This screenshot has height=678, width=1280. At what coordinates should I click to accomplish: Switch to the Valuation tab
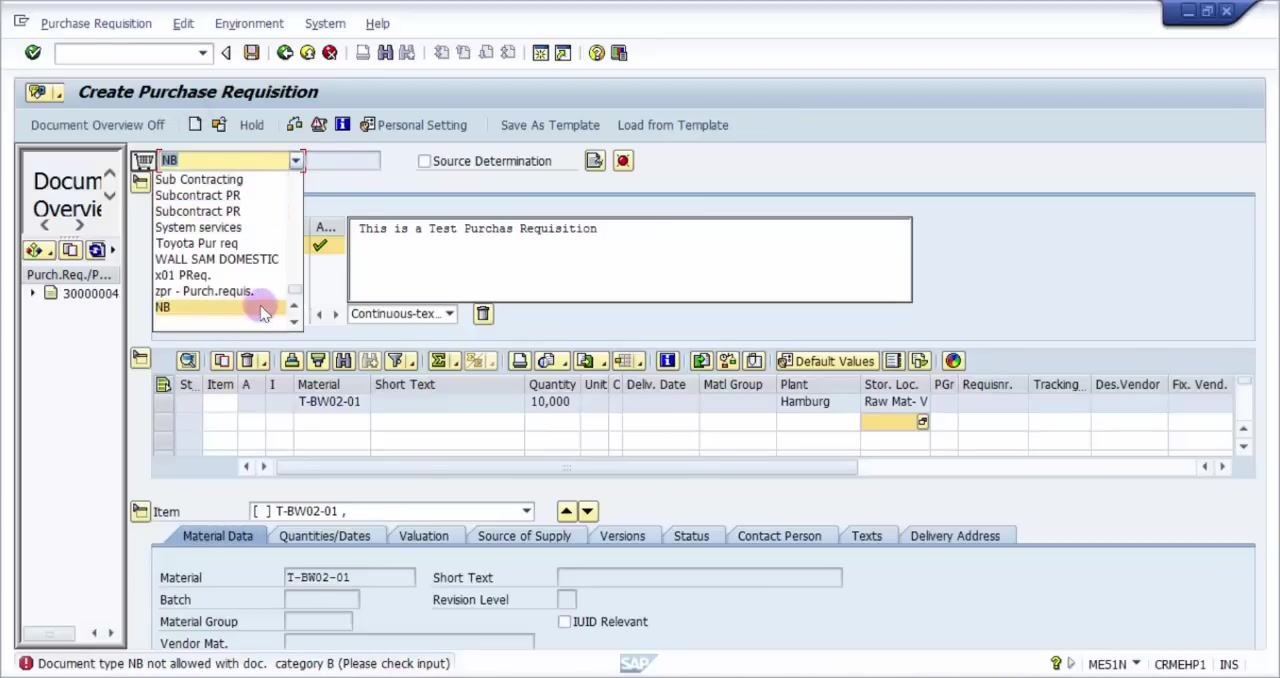pos(424,536)
